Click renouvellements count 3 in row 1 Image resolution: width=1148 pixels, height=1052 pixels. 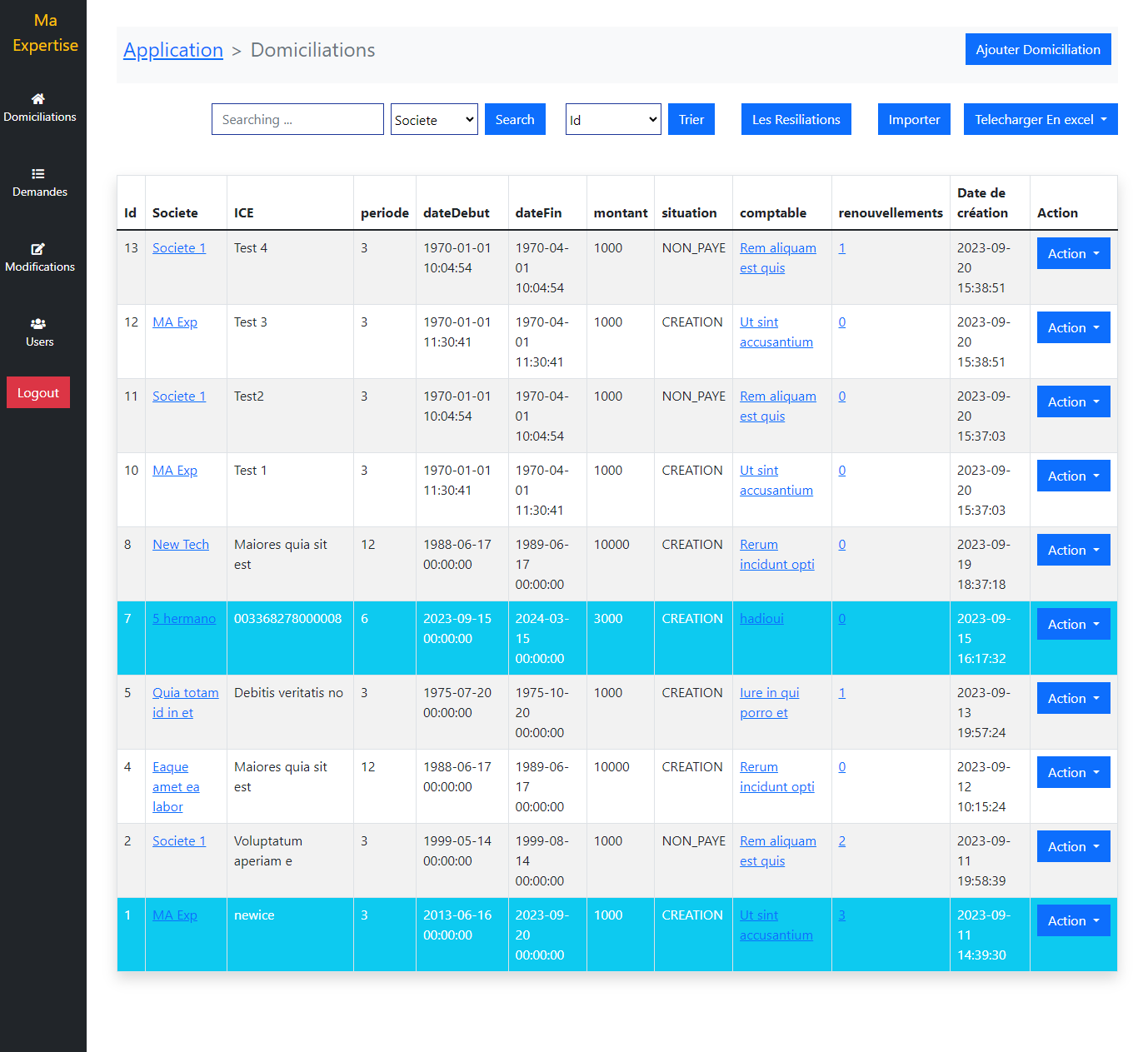842,915
